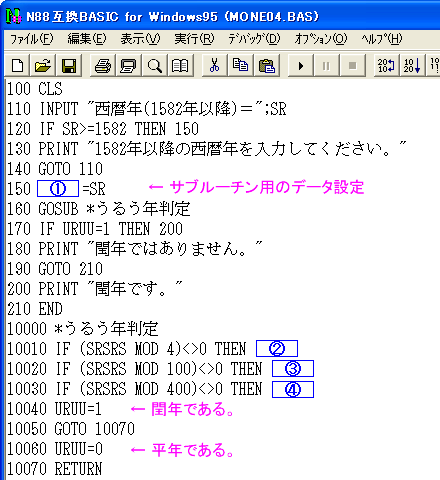
Task: Click the stop execution button
Action: 352,66
